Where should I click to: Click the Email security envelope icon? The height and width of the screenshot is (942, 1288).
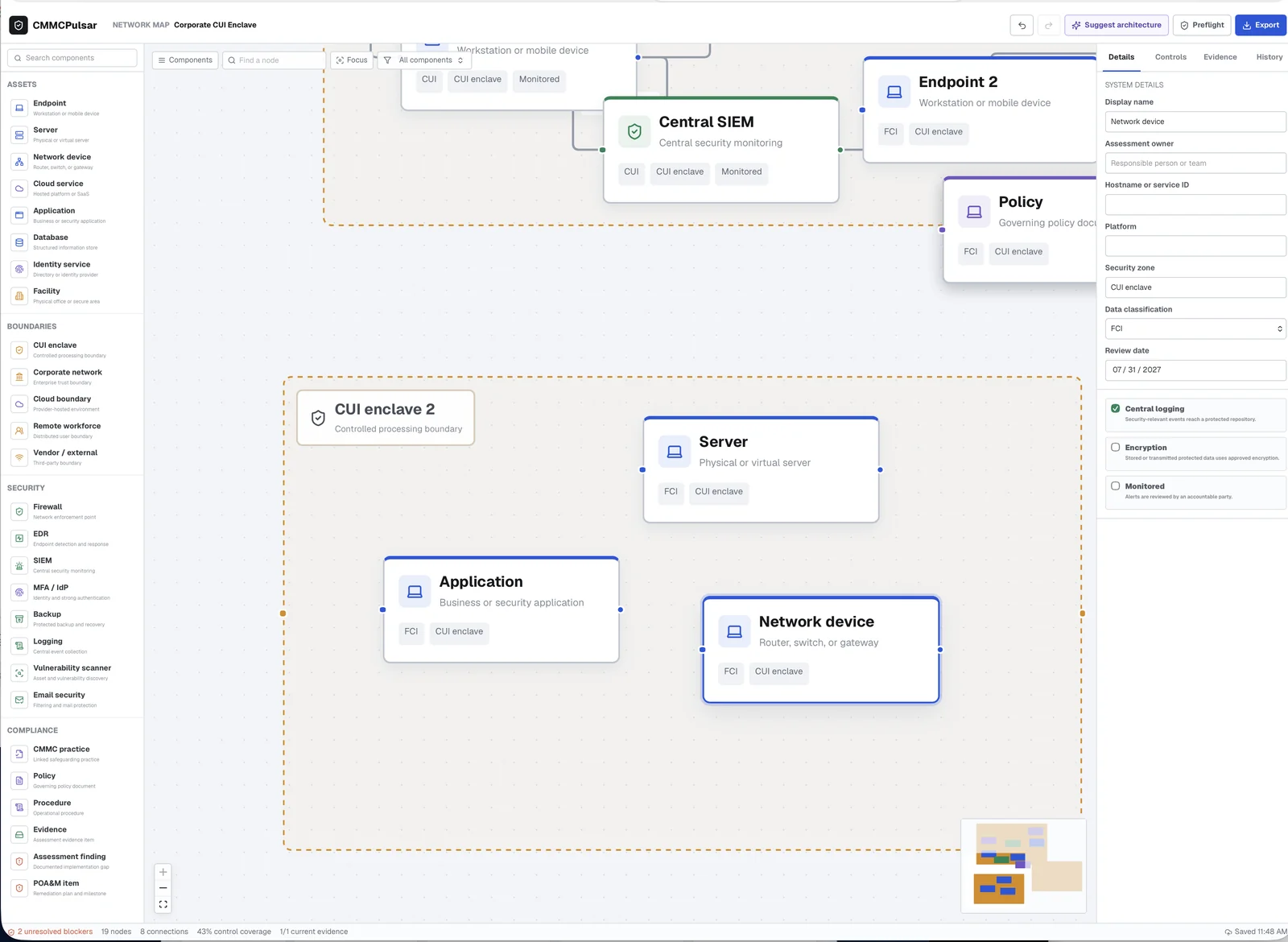pyautogui.click(x=19, y=700)
